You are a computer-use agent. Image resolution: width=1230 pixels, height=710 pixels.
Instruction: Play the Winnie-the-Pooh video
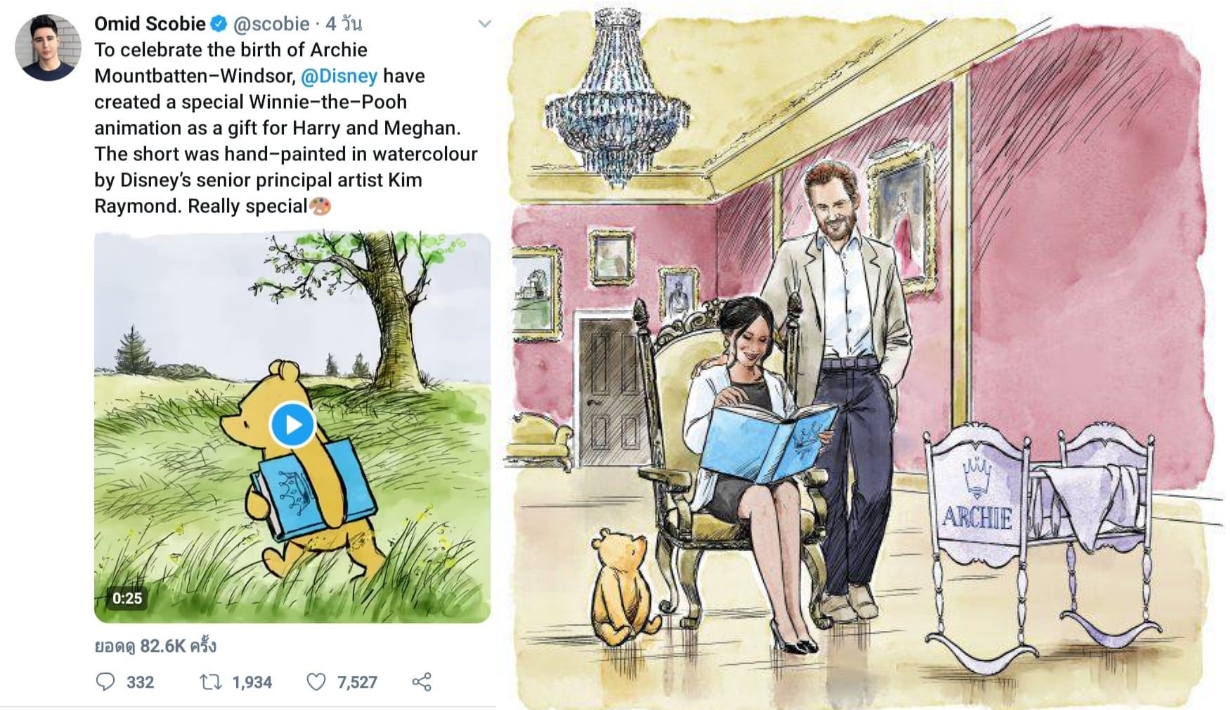click(x=292, y=425)
